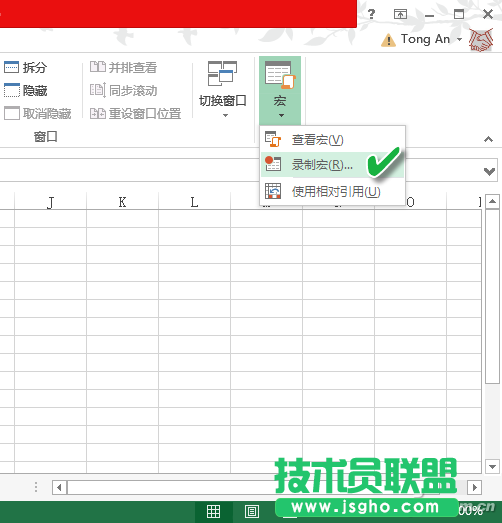Expand the formula bar chevron

tap(489, 171)
